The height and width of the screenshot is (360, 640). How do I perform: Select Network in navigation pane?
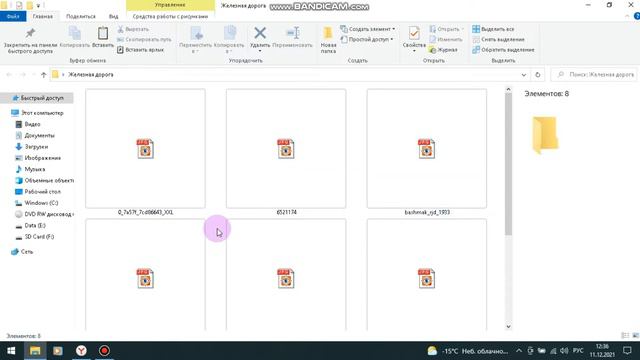22,252
